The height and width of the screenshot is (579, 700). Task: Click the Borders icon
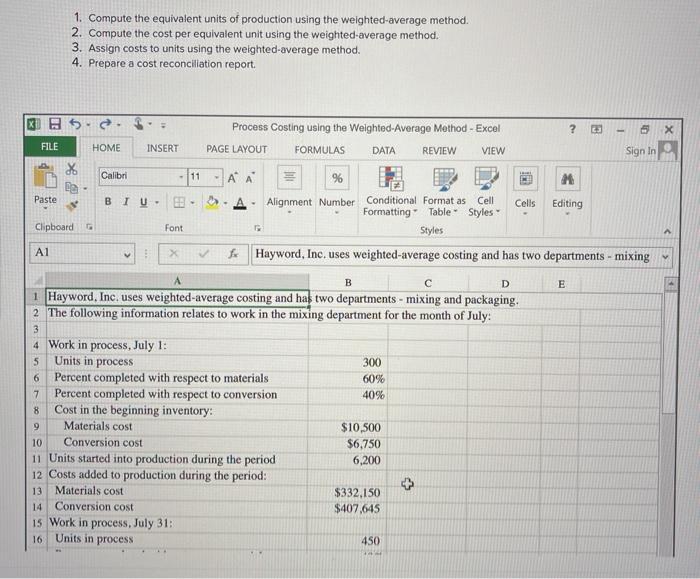click(x=179, y=203)
